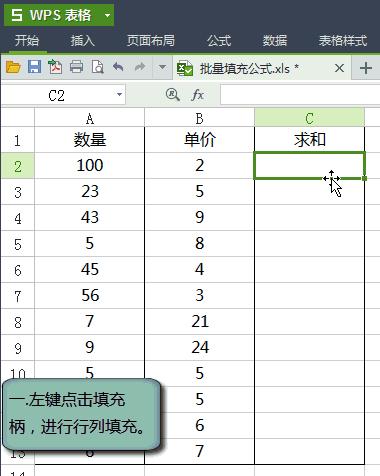Open the 公式 ribbon tab
The height and width of the screenshot is (476, 380).
tap(219, 41)
